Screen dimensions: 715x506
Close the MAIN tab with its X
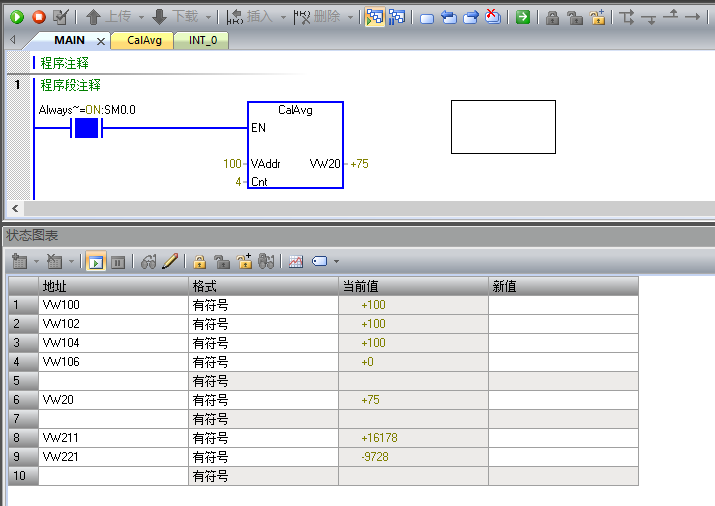pyautogui.click(x=100, y=41)
